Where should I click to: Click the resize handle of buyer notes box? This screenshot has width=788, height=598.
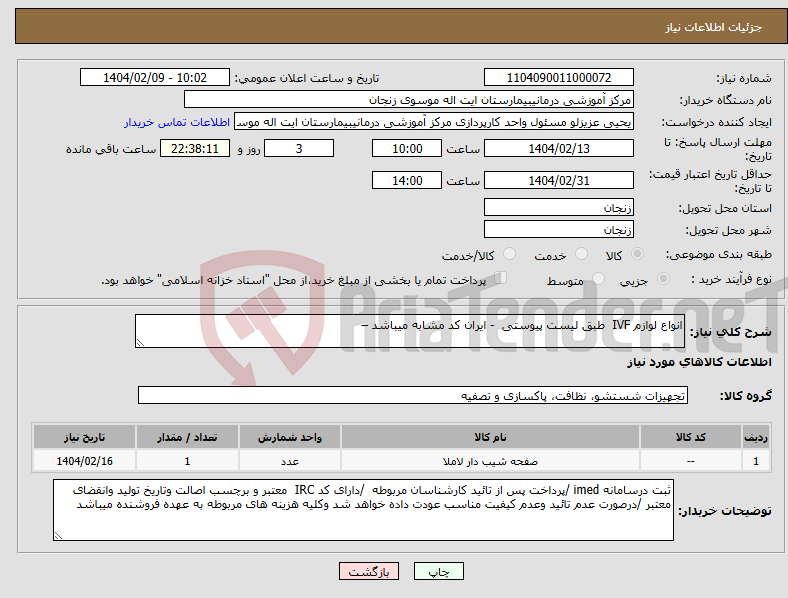click(58, 536)
